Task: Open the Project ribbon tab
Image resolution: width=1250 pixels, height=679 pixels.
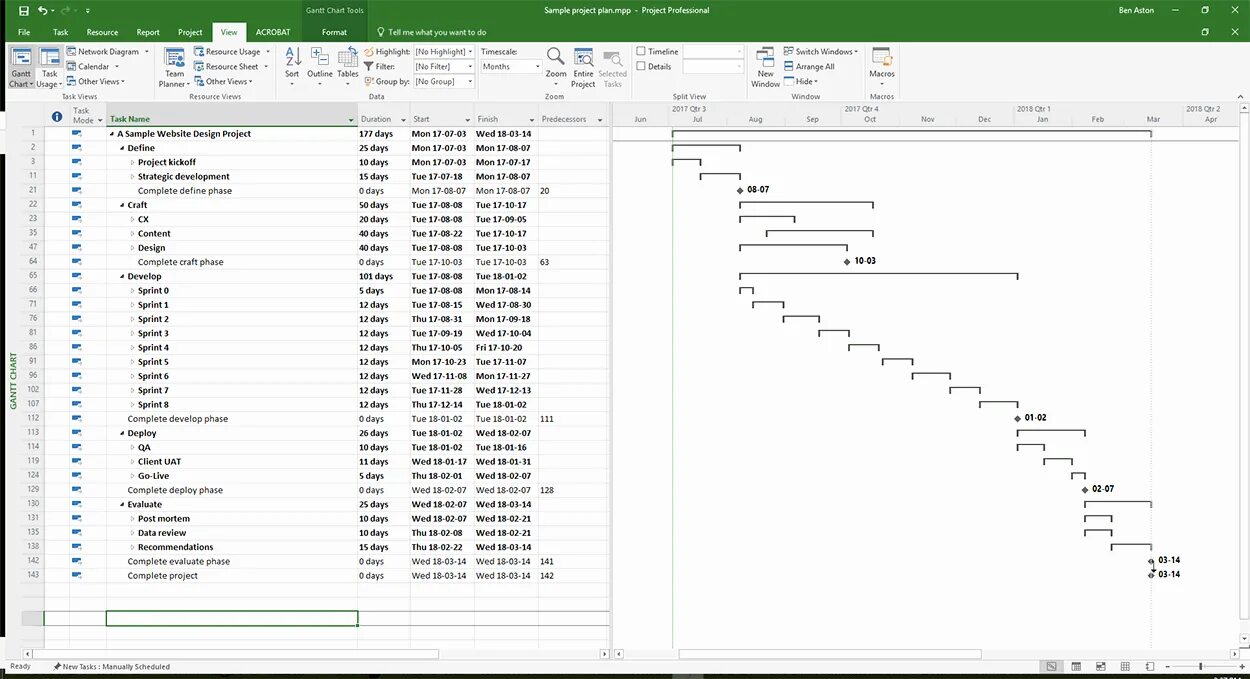Action: [x=190, y=32]
